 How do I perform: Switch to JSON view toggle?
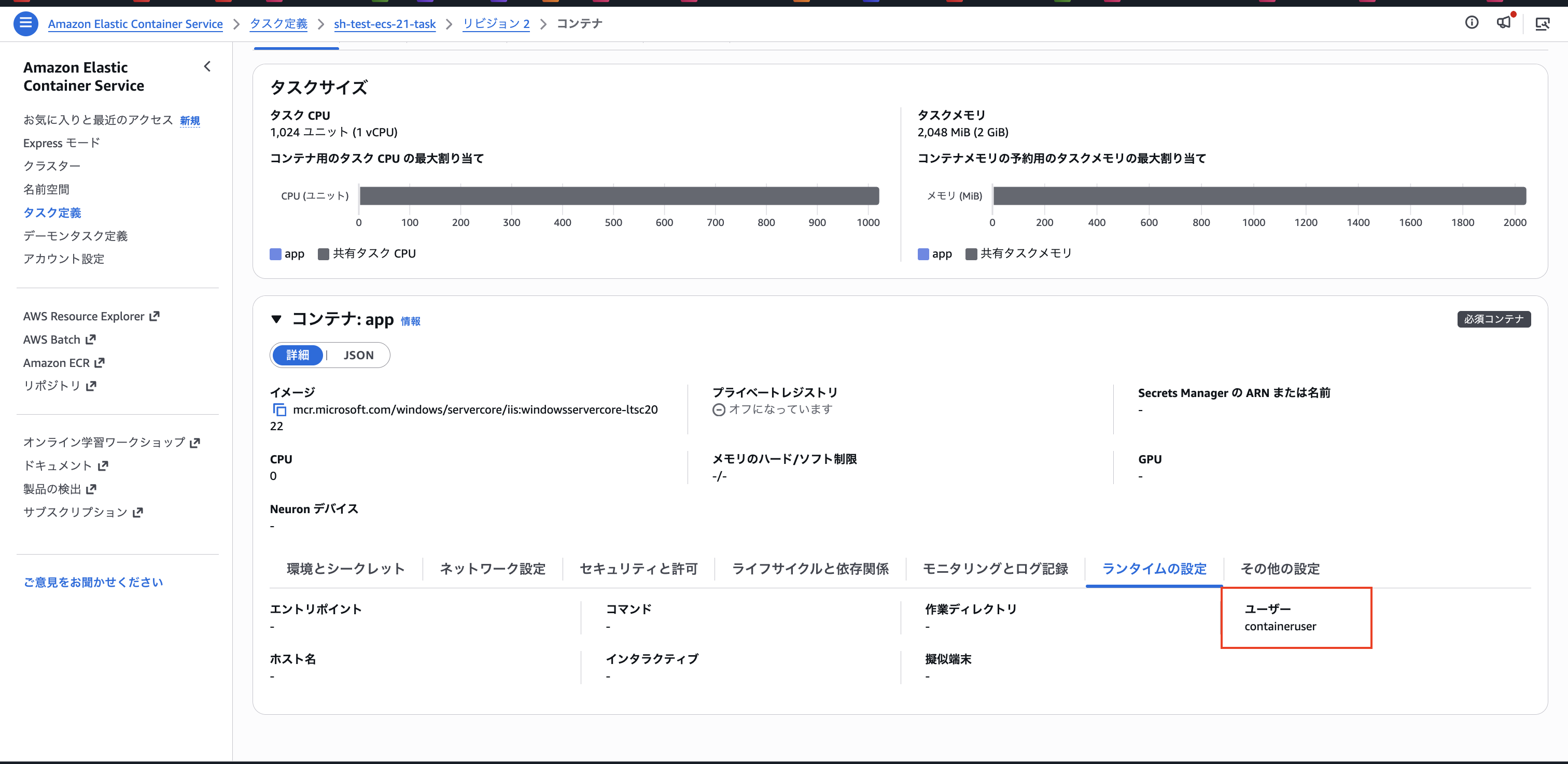[358, 355]
